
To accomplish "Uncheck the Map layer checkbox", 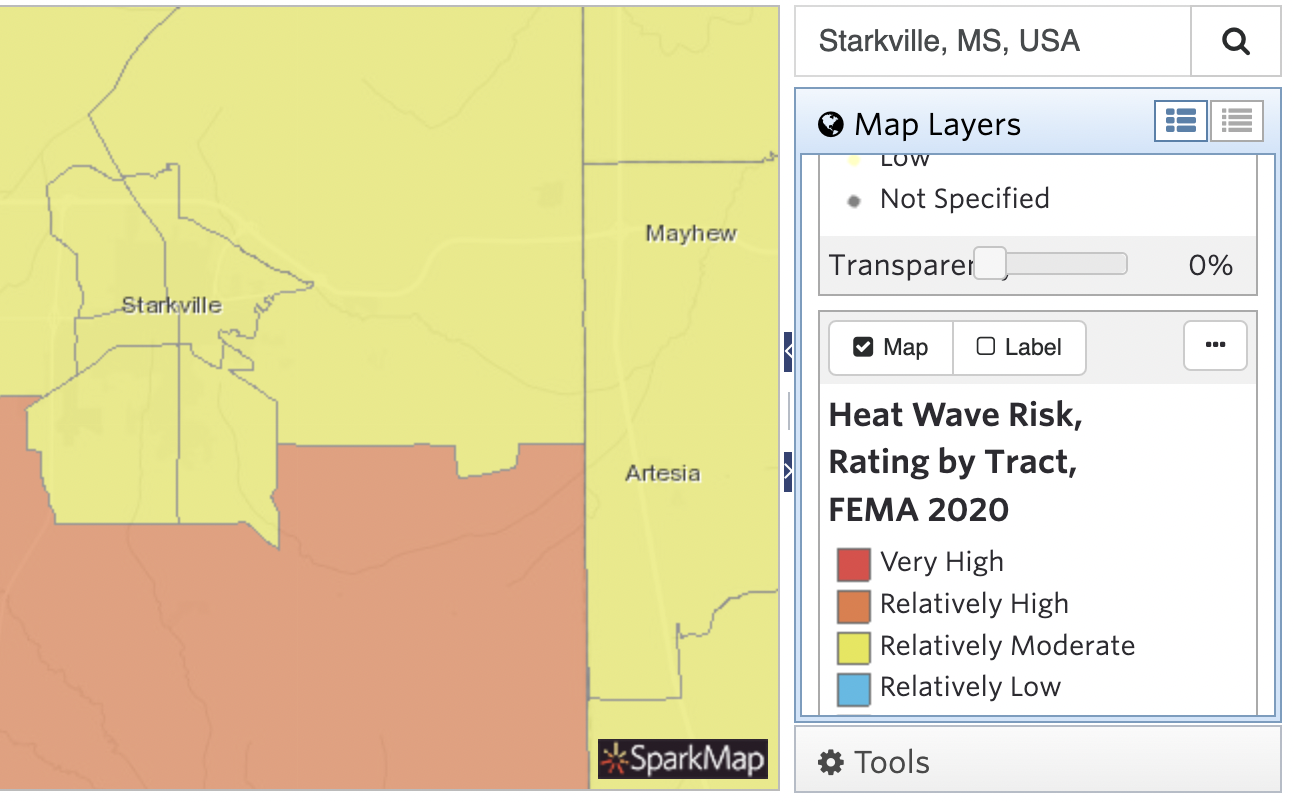I will [863, 347].
